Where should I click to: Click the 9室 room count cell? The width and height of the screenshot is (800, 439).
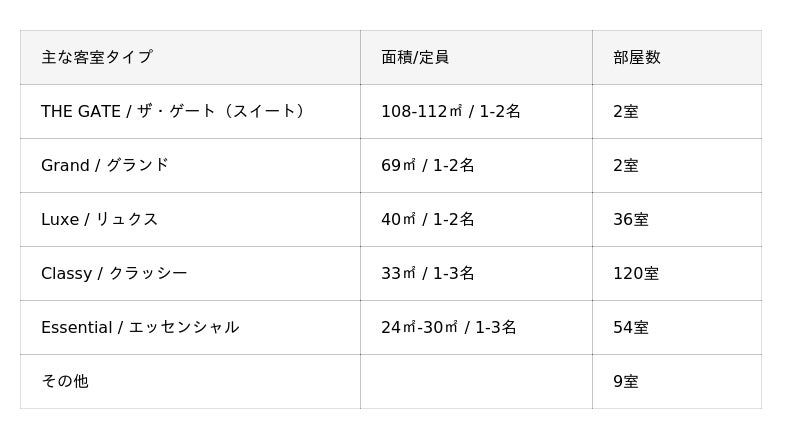click(x=626, y=382)
